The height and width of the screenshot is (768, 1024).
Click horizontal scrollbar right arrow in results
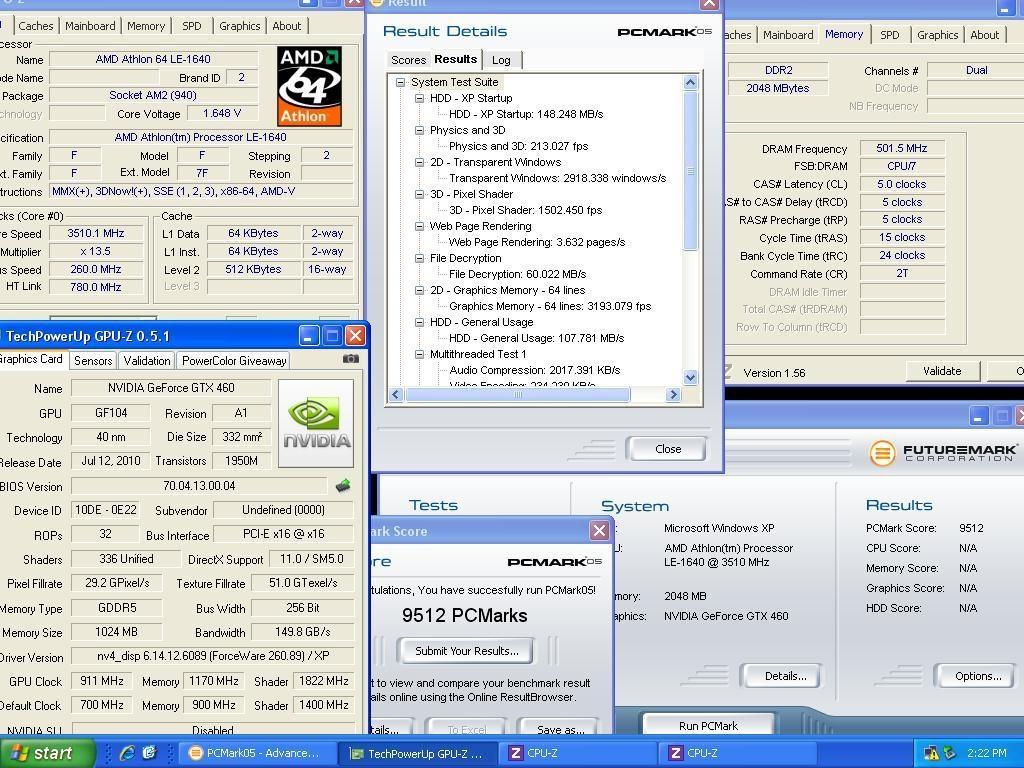(x=673, y=394)
